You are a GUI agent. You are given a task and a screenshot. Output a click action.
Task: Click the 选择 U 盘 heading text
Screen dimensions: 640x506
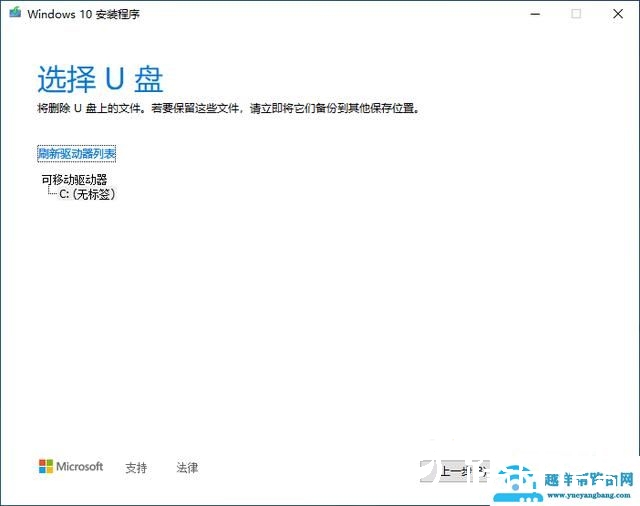(100, 79)
